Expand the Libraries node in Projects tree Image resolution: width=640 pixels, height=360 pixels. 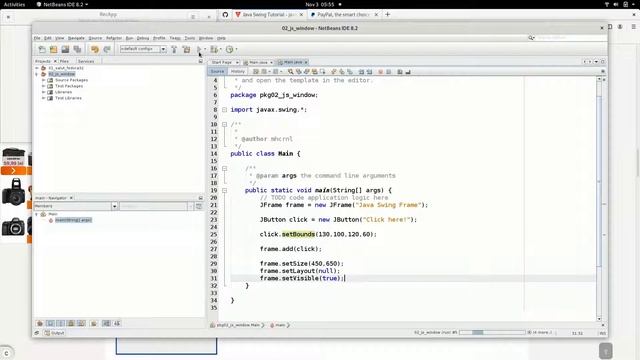tap(44, 92)
